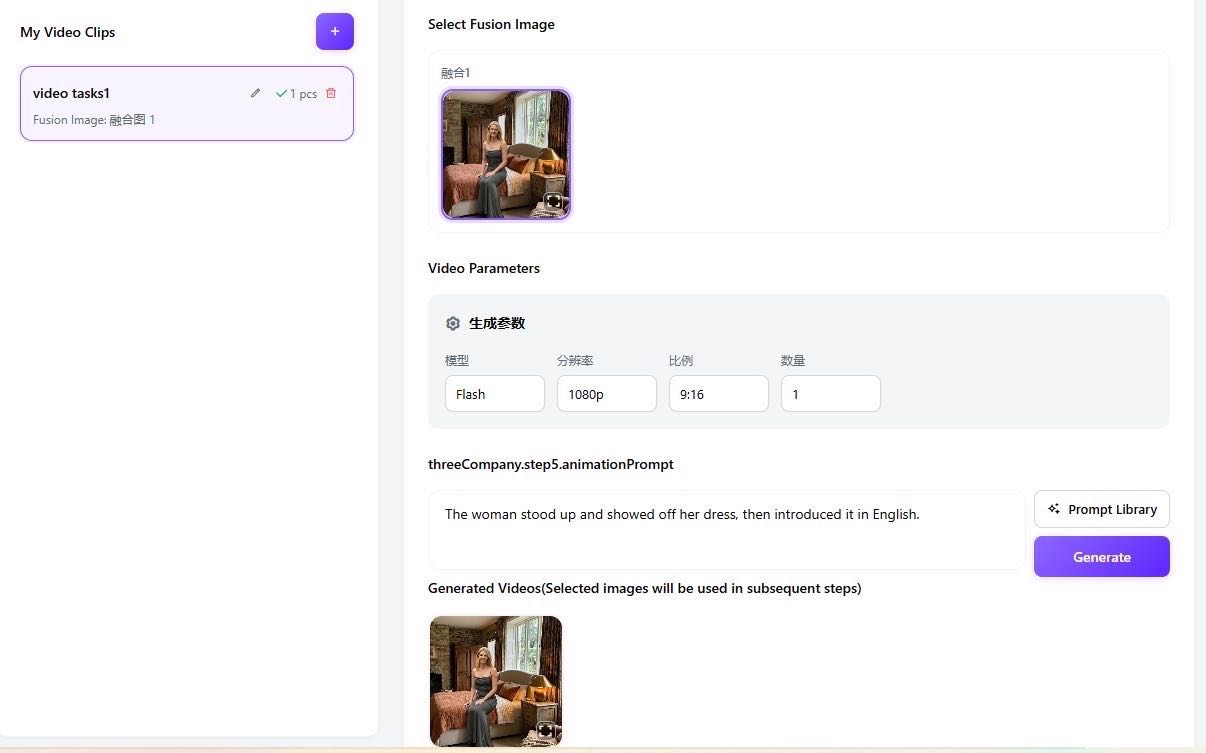Click into the animation prompt text box
Viewport: 1206px width, 753px height.
[x=726, y=530]
